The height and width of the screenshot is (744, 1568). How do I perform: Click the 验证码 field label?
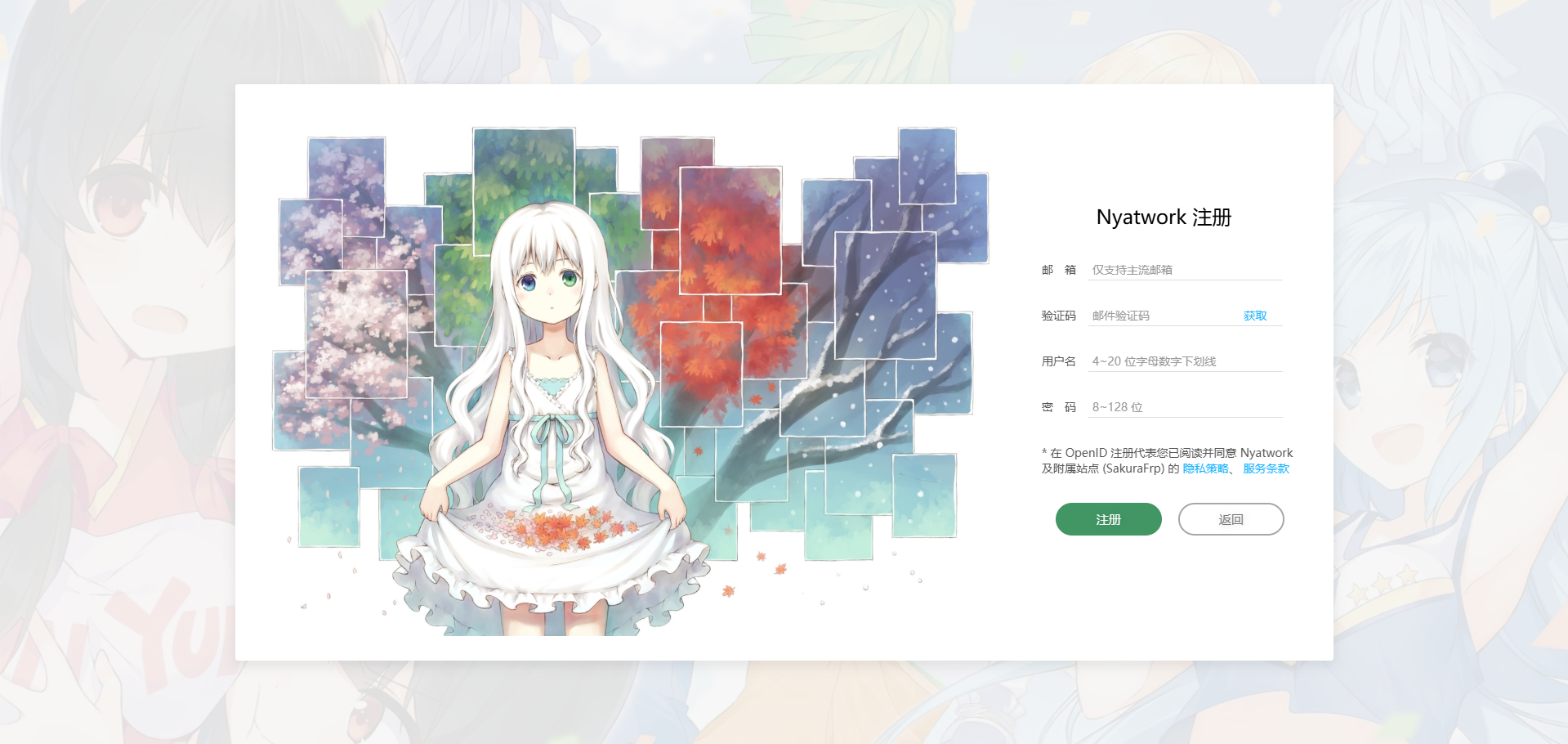click(x=1058, y=316)
